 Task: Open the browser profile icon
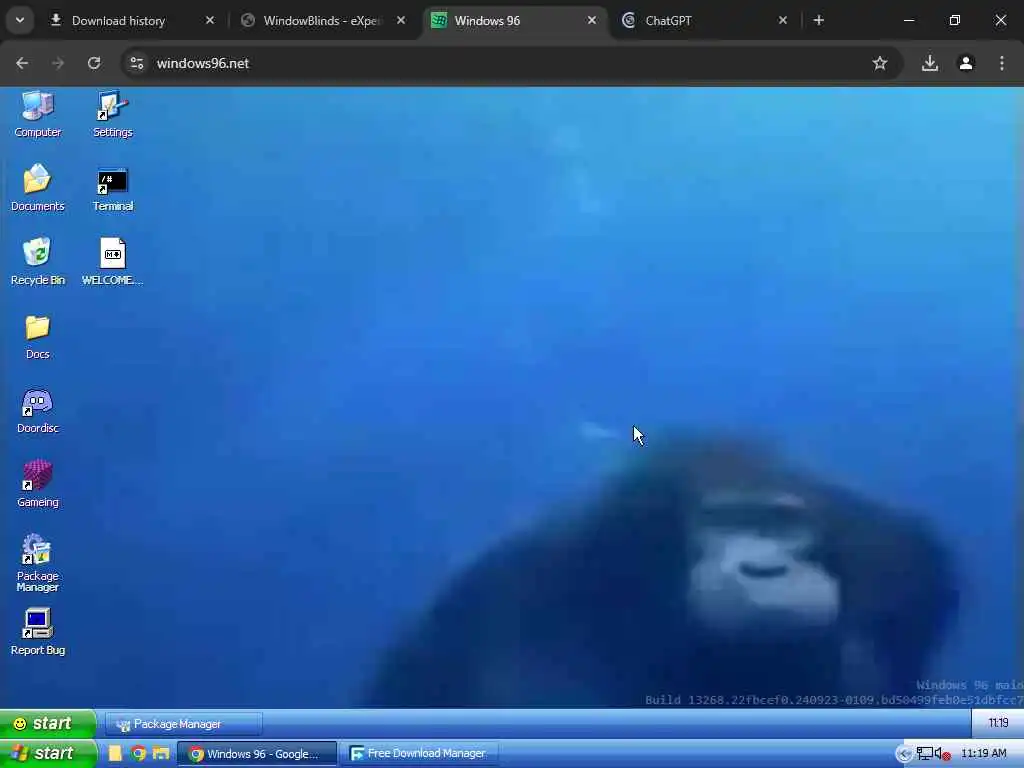(x=966, y=63)
